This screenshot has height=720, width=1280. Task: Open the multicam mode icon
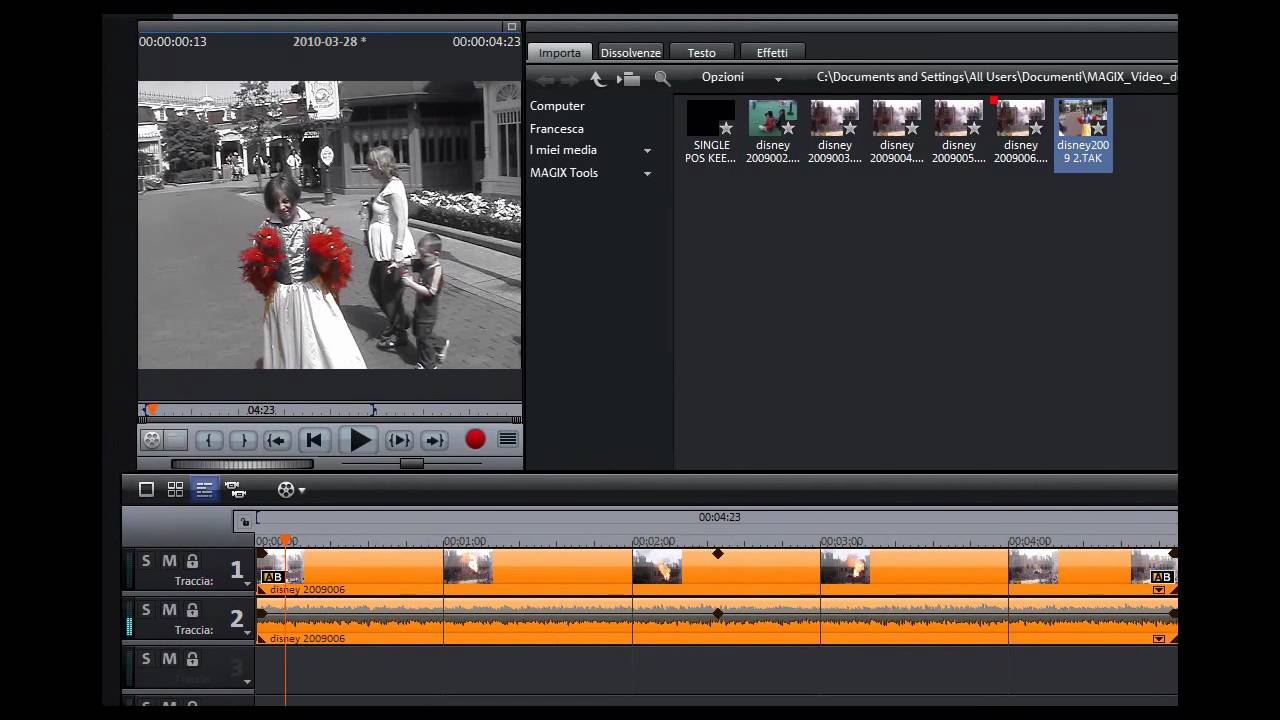coord(236,489)
